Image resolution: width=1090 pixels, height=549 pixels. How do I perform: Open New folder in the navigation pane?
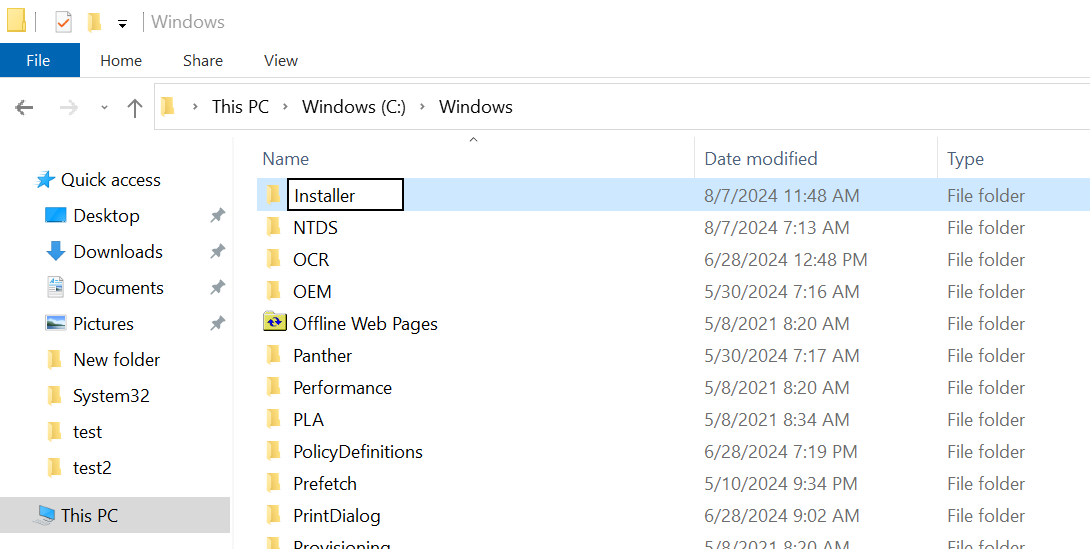click(x=116, y=359)
